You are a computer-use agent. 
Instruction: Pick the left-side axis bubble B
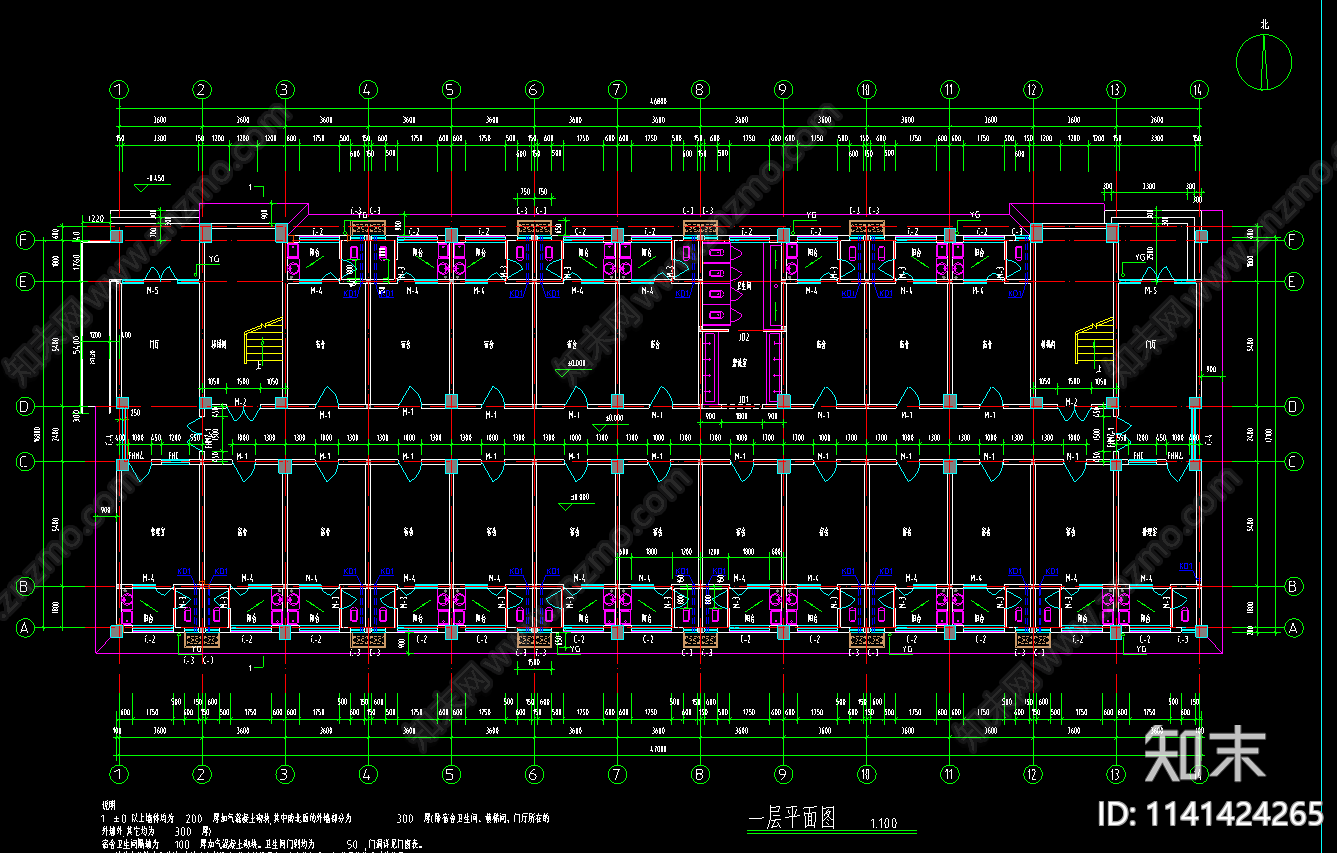23,586
